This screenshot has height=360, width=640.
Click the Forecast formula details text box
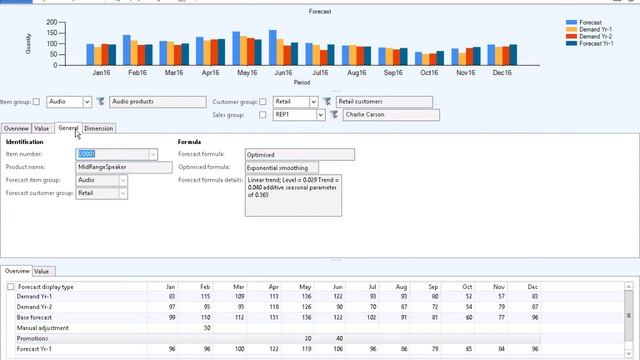click(293, 196)
